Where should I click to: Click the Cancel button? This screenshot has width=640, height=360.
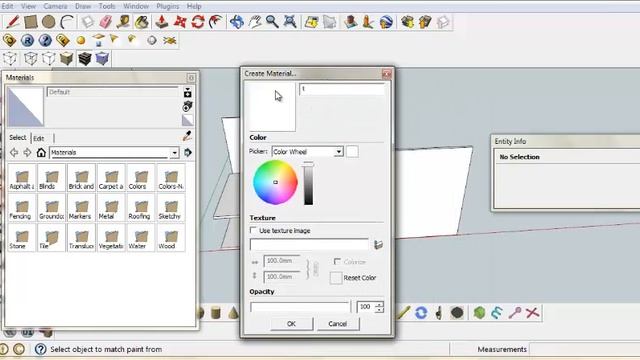[338, 324]
